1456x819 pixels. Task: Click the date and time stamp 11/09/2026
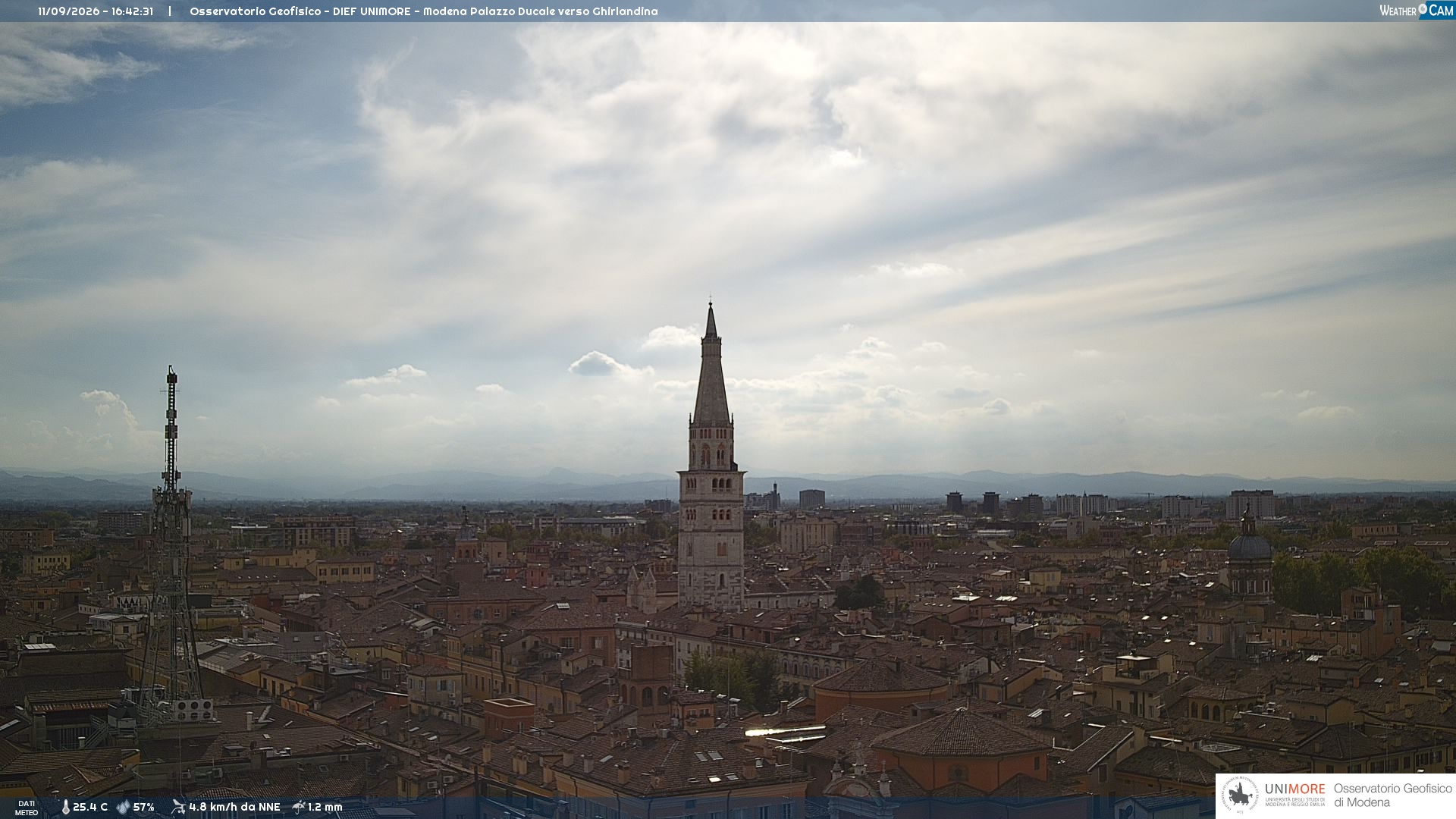pyautogui.click(x=96, y=11)
